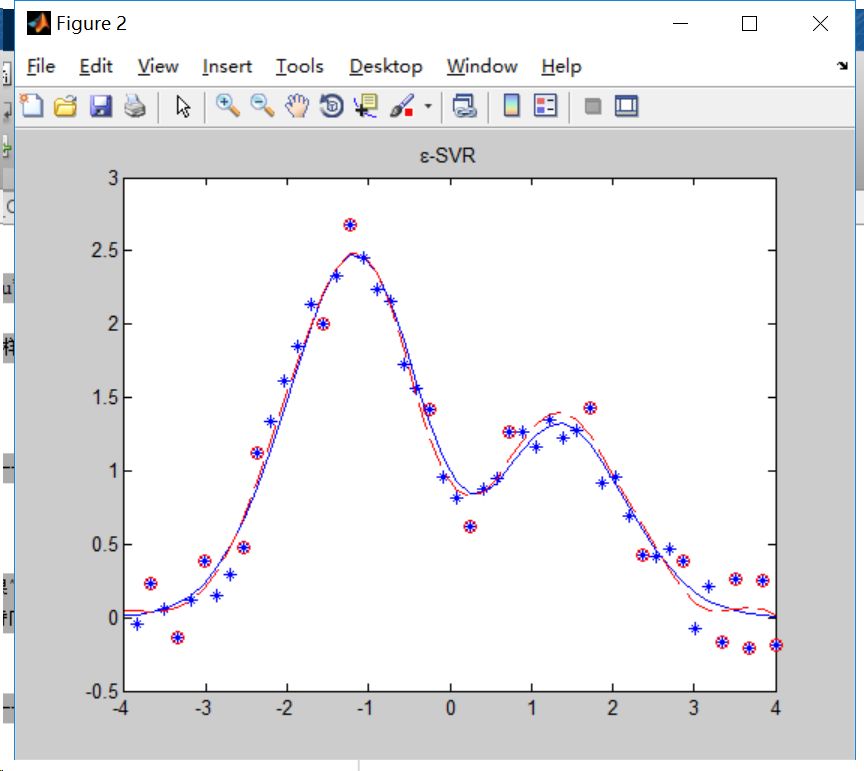Viewport: 864px width, 771px height.
Task: Insert a legend with the toolbar icon
Action: [544, 105]
